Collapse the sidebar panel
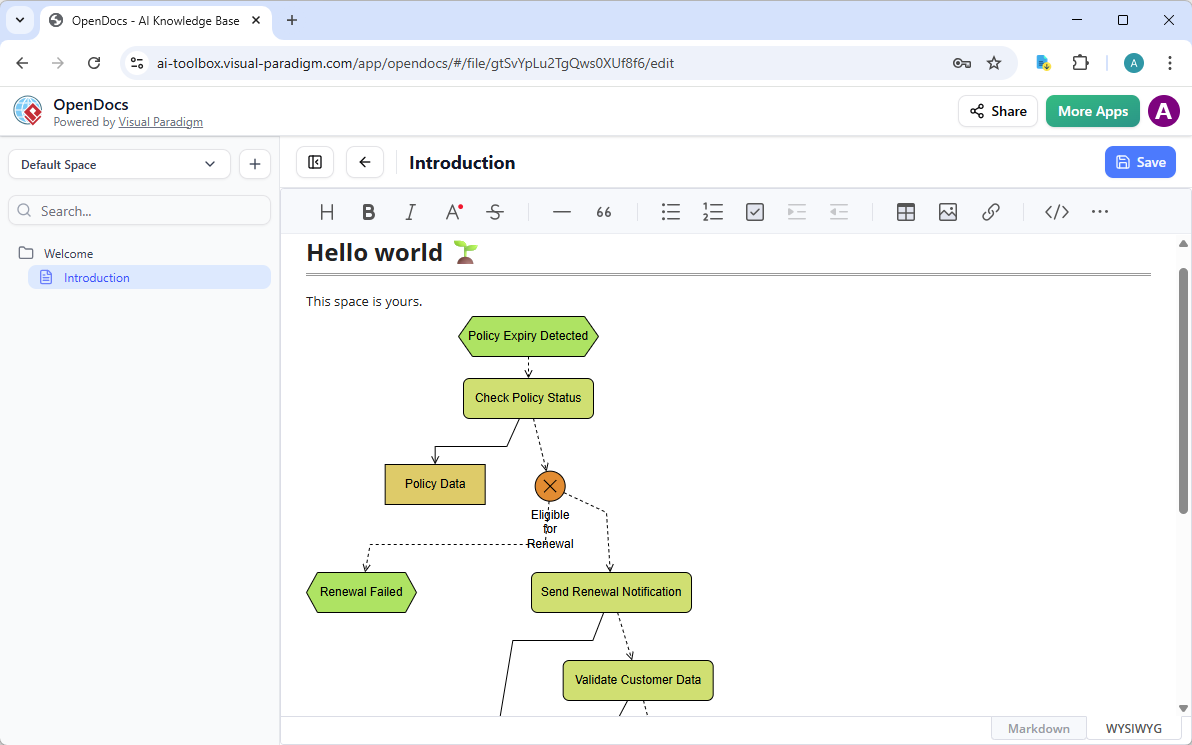 314,161
